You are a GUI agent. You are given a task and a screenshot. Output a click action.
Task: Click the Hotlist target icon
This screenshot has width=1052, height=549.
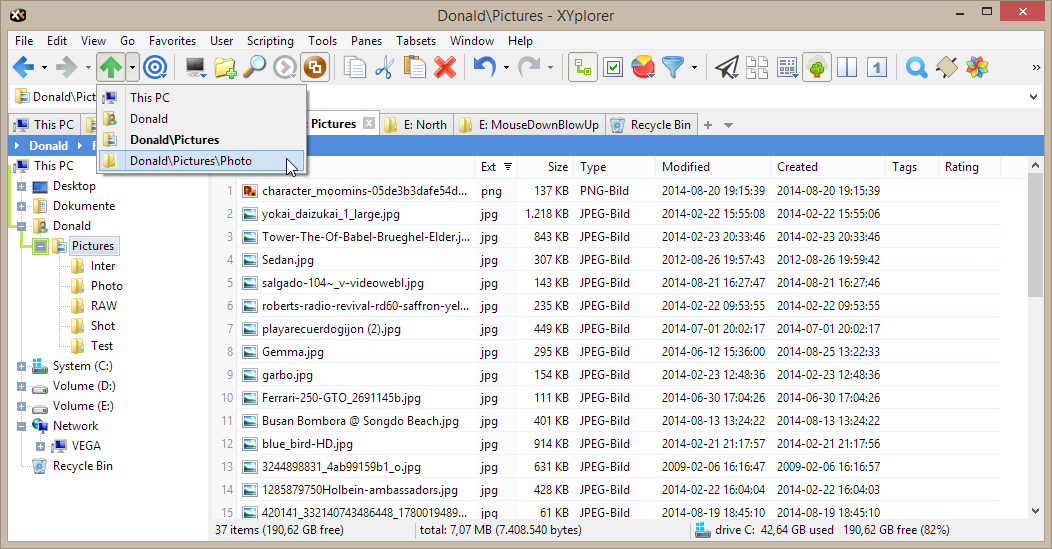[x=155, y=68]
